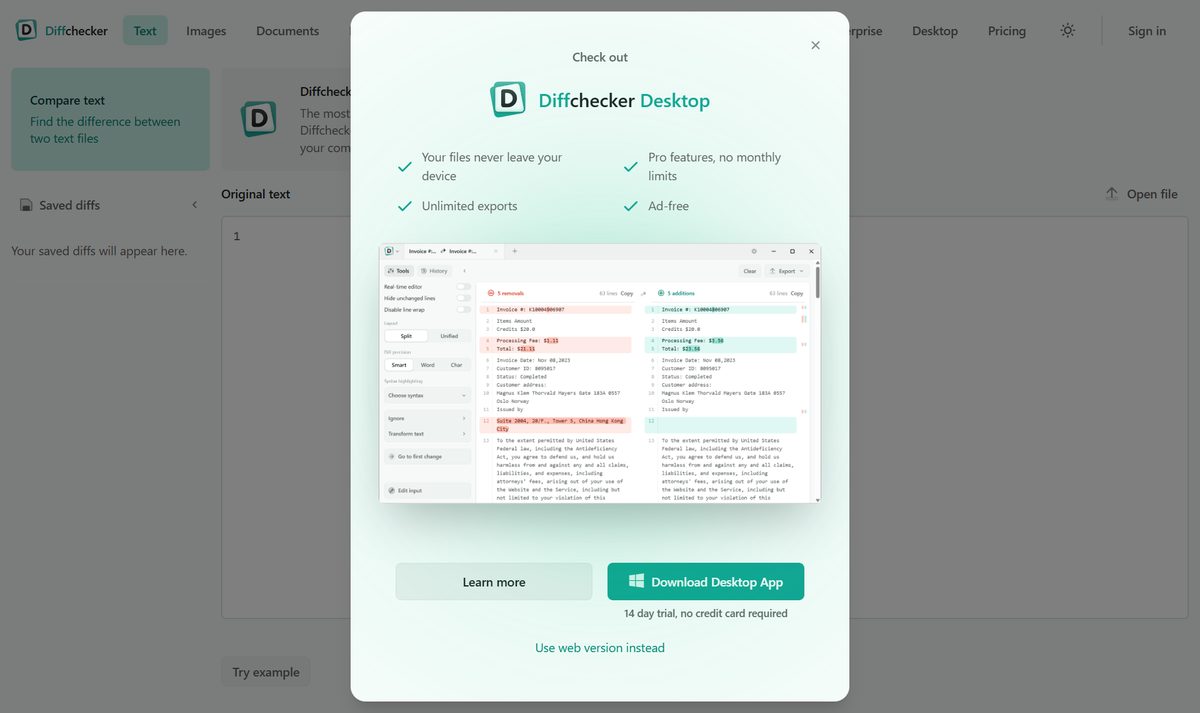The image size is (1200, 713).
Task: Click the Try example button
Action: point(266,672)
